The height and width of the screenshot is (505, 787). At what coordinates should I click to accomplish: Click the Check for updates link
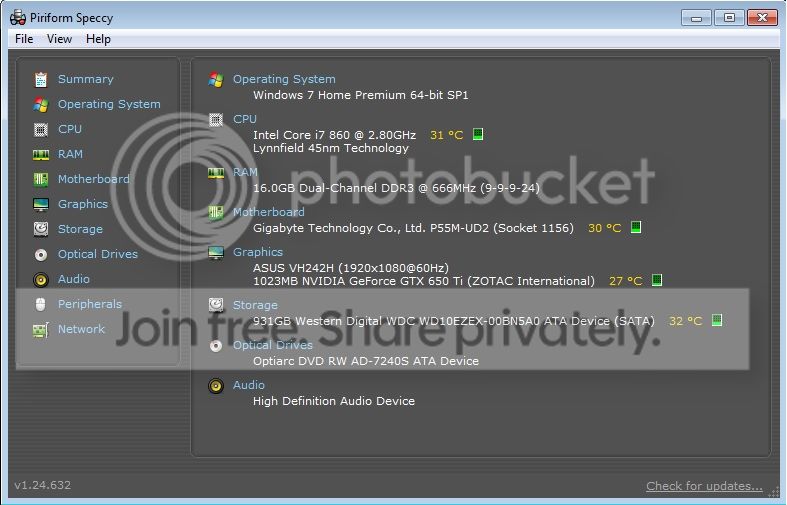(704, 486)
